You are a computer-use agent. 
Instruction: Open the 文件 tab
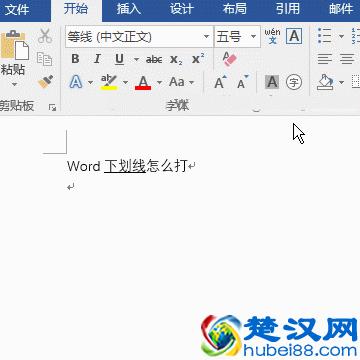click(16, 9)
